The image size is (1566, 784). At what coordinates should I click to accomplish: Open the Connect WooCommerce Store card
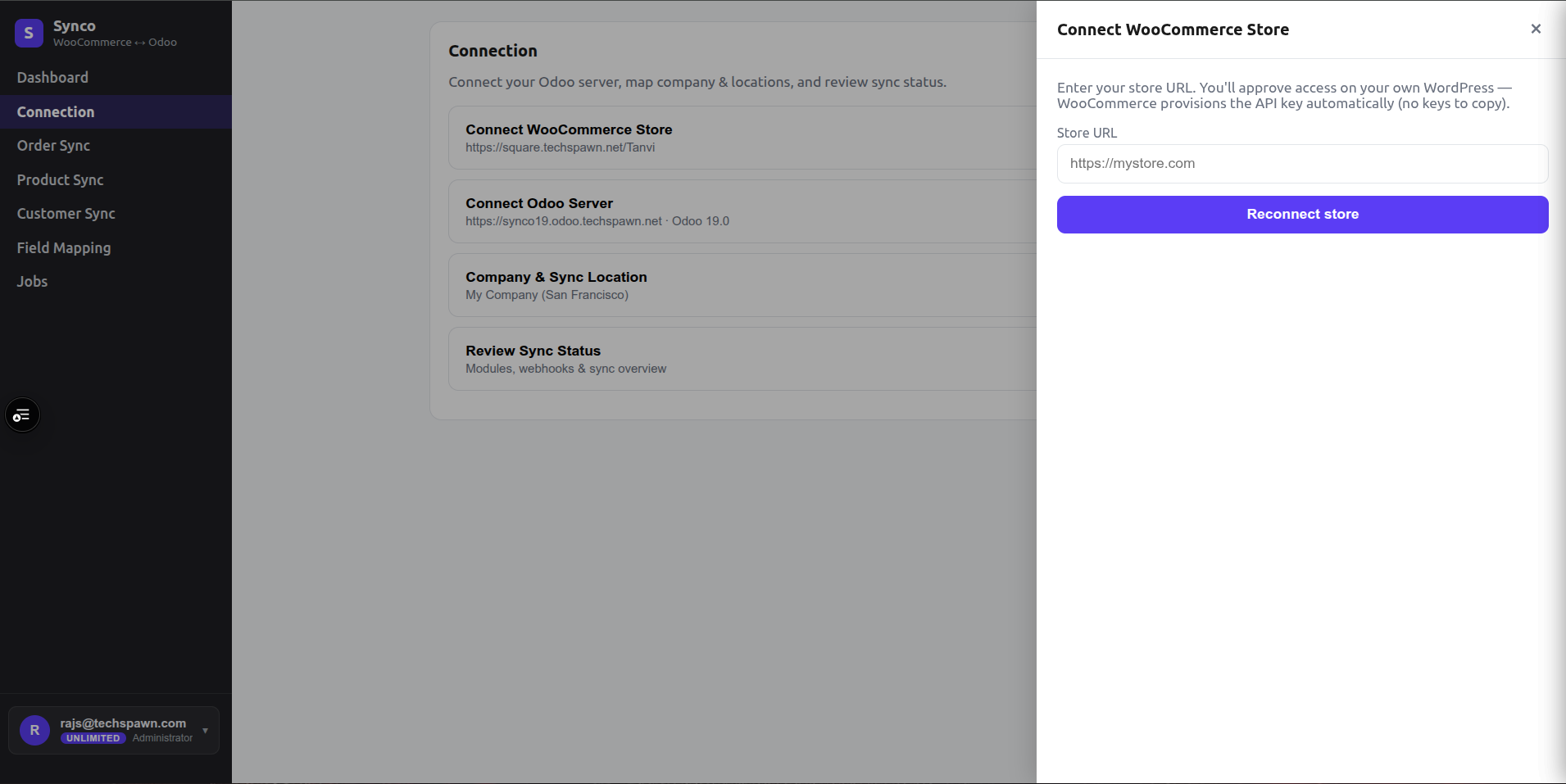click(742, 138)
